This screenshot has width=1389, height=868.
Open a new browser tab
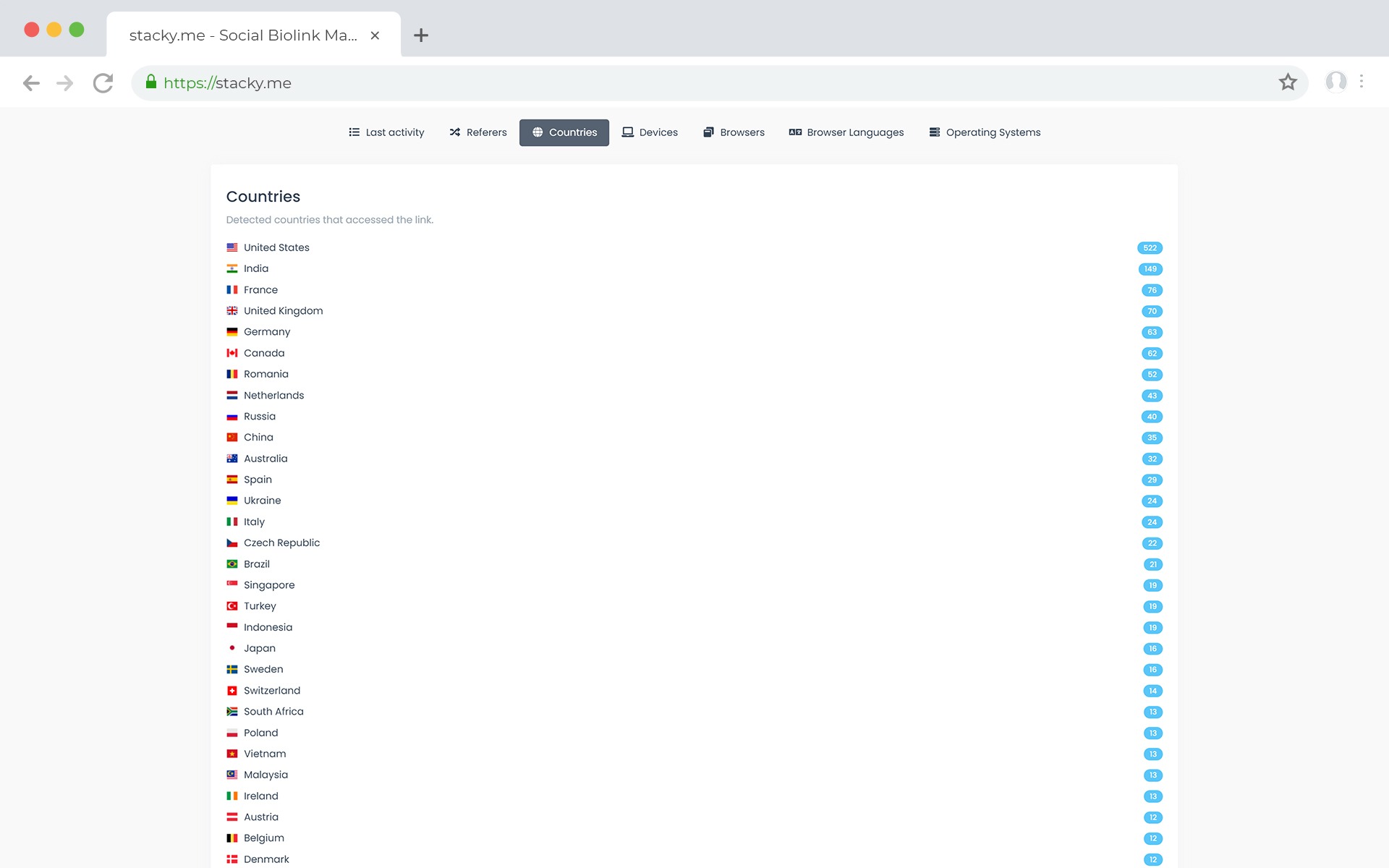pyautogui.click(x=421, y=35)
